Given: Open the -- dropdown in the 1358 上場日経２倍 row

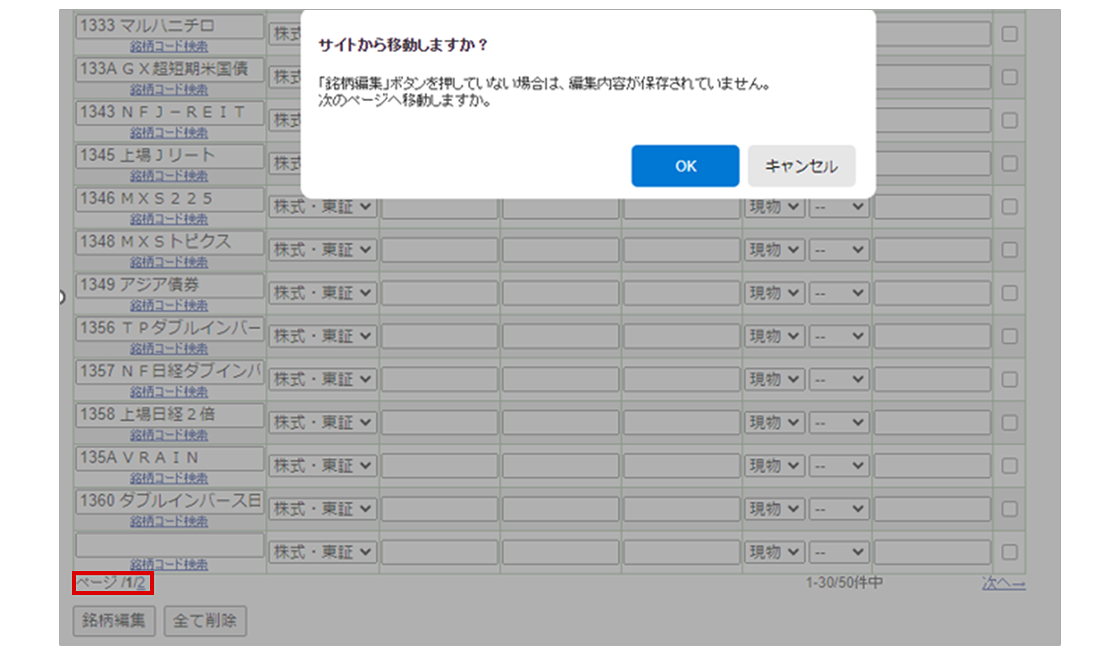Looking at the screenshot, I should 839,422.
